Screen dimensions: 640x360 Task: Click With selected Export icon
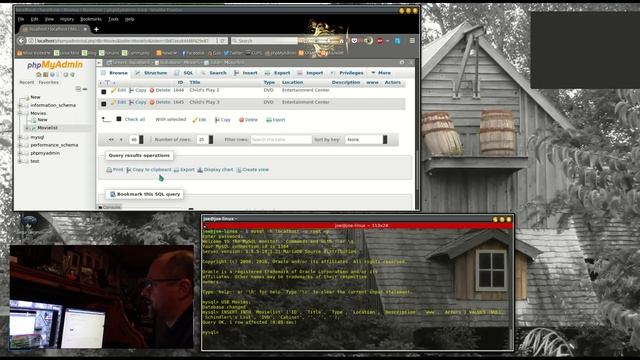coord(269,120)
